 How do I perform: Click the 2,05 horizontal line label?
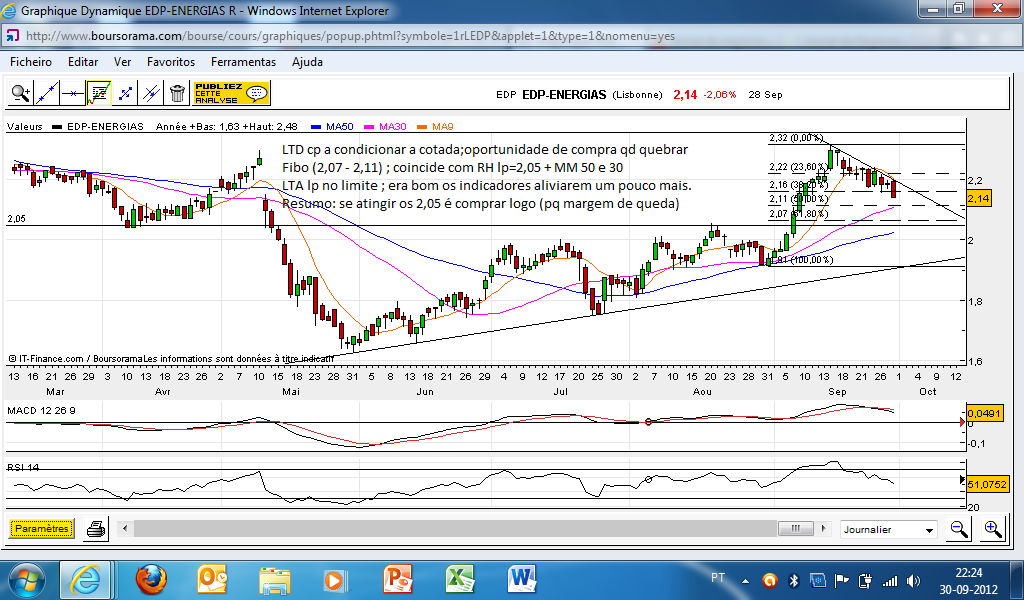[16, 219]
